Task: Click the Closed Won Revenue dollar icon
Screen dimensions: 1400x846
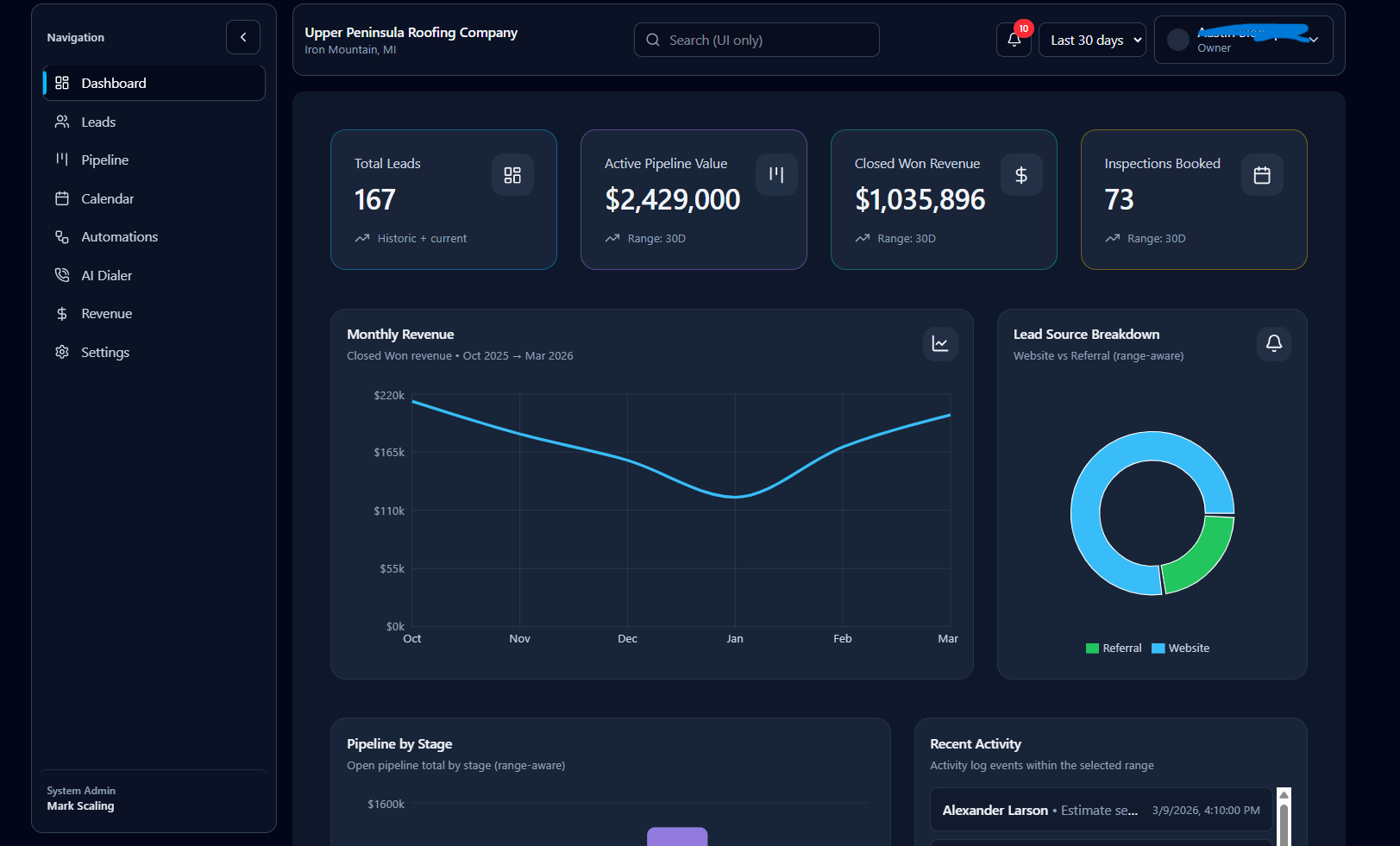Action: 1021,175
